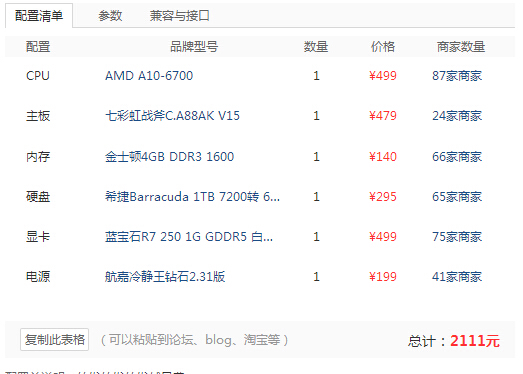Click the 品牌型号 column header

coord(194,46)
